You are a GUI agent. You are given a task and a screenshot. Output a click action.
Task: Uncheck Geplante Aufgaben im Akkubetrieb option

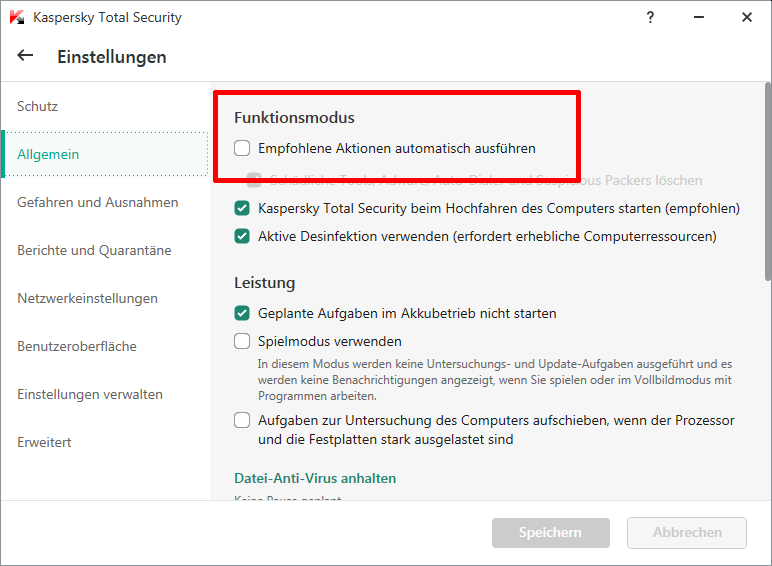point(242,313)
